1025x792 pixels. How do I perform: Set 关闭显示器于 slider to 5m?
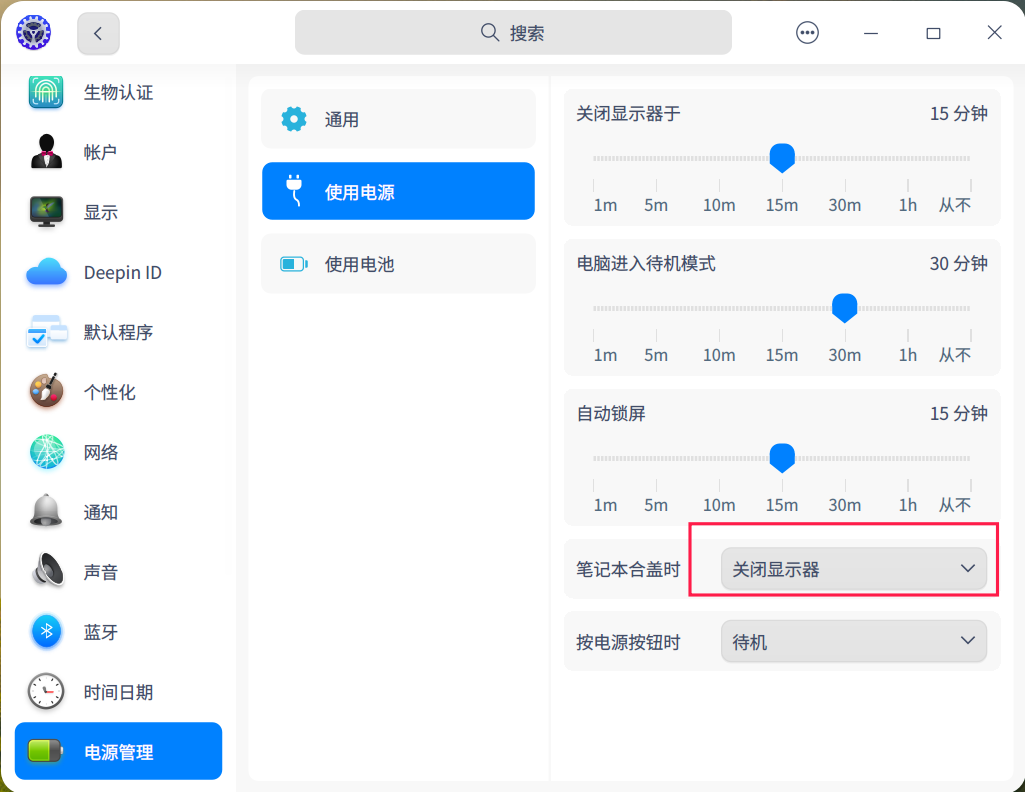[x=656, y=157]
